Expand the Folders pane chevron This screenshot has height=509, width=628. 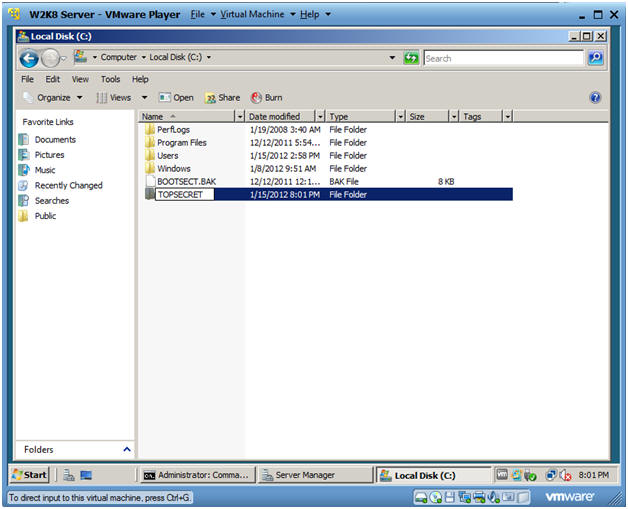pyautogui.click(x=127, y=449)
